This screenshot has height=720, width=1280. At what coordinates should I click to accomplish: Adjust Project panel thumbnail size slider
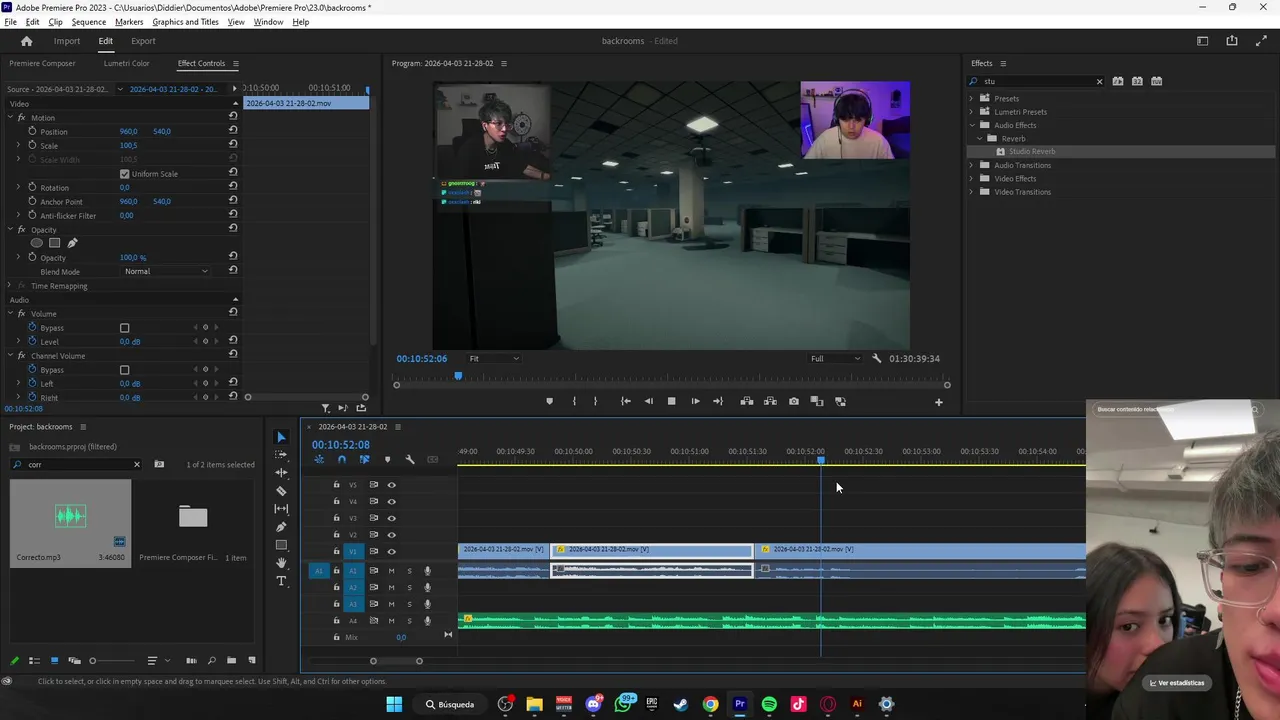coord(93,661)
